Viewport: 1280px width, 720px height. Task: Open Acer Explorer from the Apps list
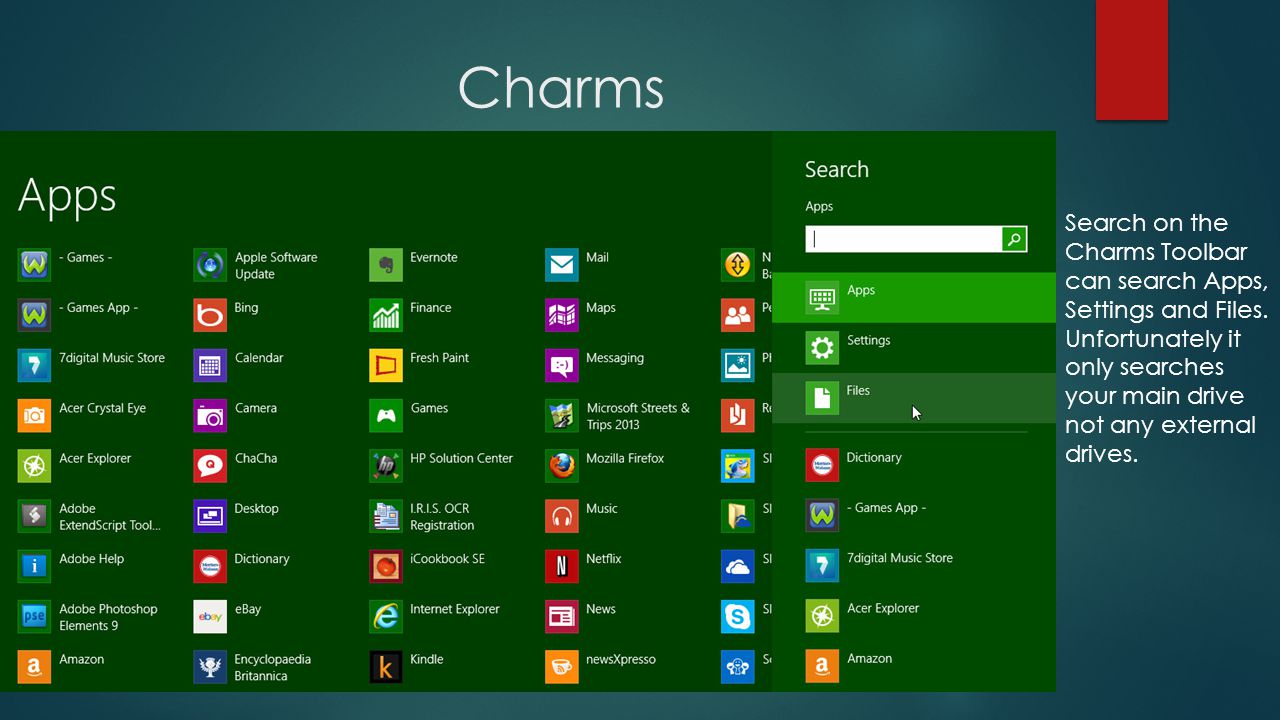point(75,466)
